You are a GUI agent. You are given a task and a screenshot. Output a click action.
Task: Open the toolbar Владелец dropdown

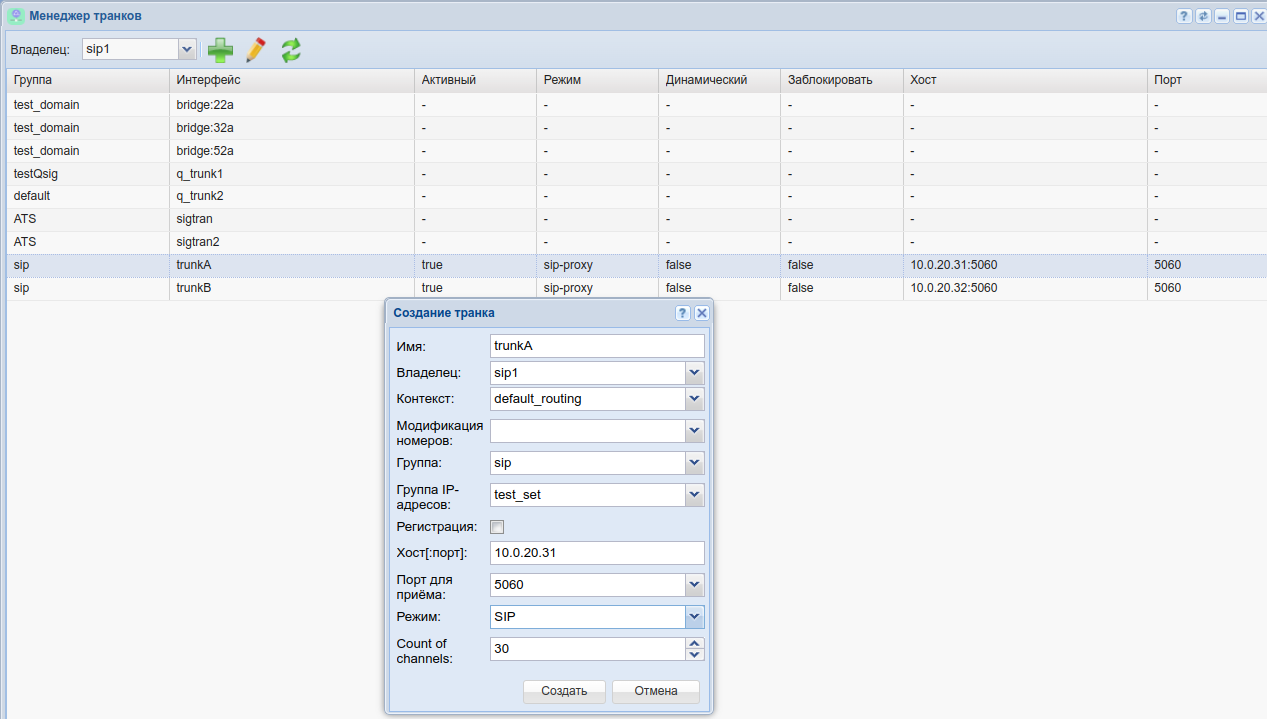click(186, 49)
